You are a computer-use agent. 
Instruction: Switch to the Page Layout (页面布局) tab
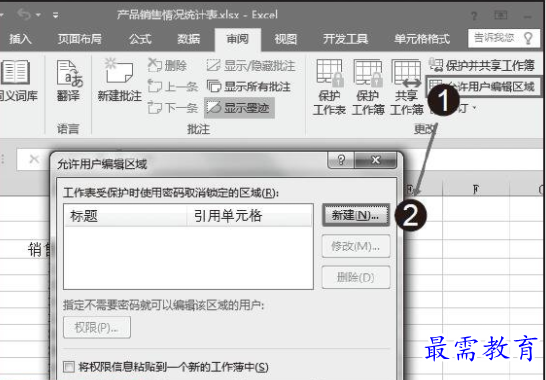[79, 39]
